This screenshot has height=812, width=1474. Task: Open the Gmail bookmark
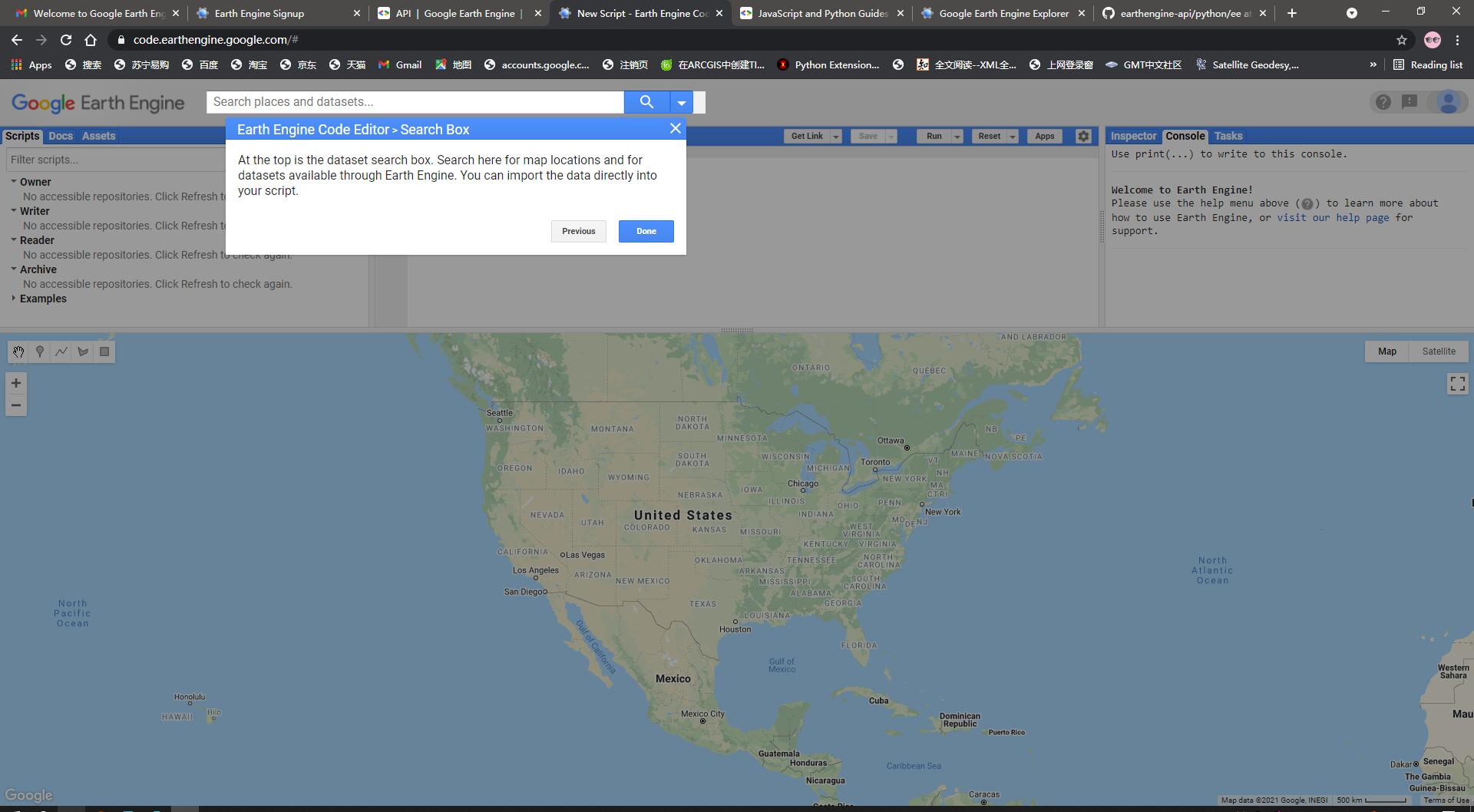point(400,65)
